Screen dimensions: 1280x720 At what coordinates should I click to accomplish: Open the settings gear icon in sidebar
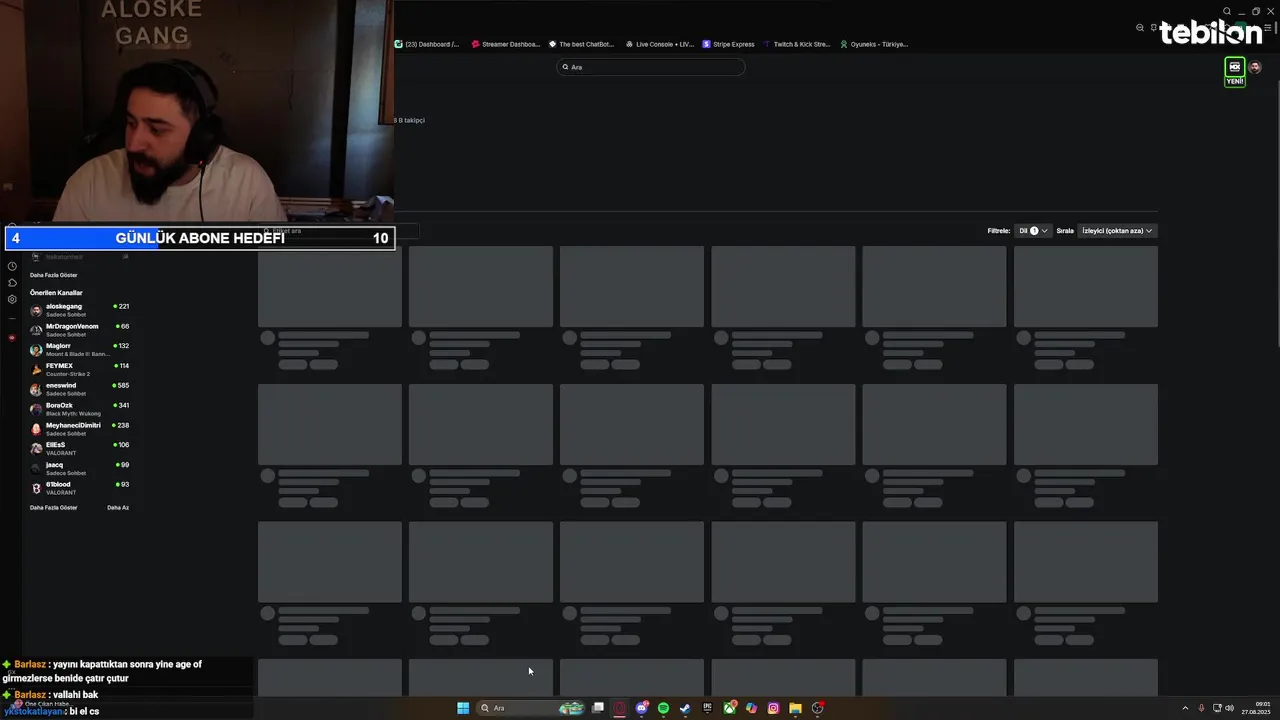pyautogui.click(x=12, y=299)
